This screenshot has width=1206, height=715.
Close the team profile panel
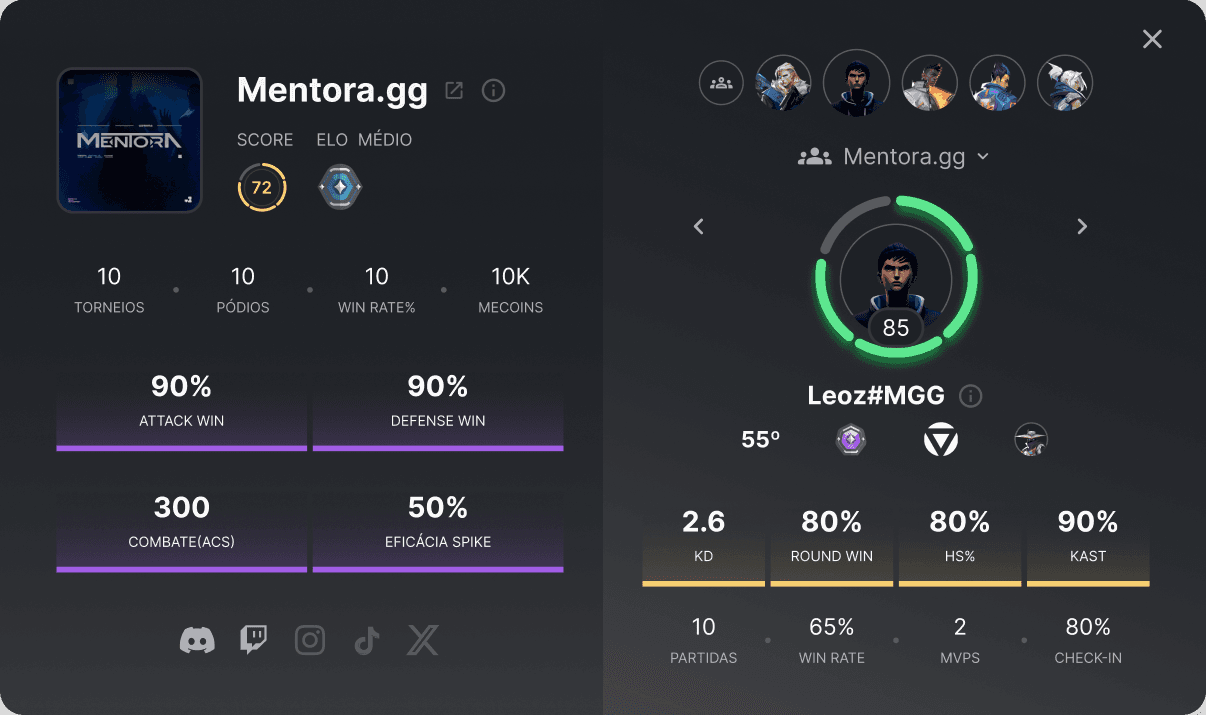(x=1152, y=39)
